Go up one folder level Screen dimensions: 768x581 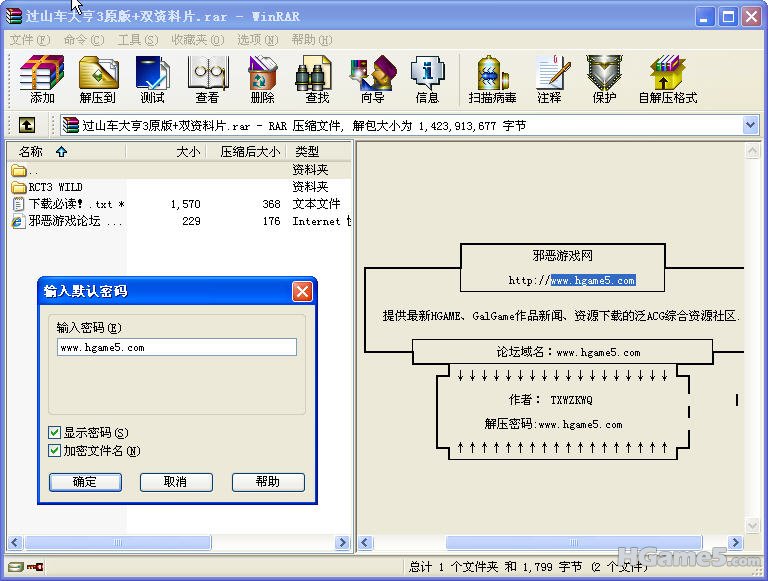coord(26,125)
